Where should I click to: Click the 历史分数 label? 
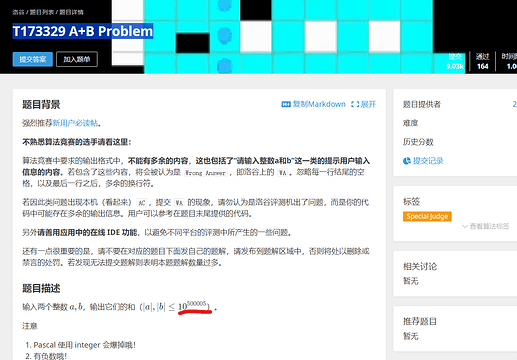pyautogui.click(x=418, y=142)
